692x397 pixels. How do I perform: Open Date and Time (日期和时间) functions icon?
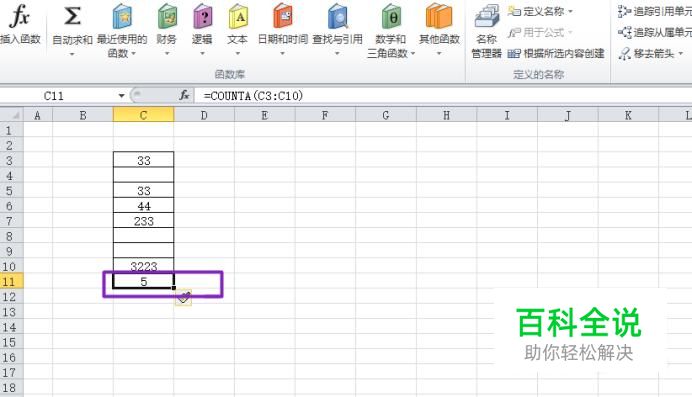(282, 17)
